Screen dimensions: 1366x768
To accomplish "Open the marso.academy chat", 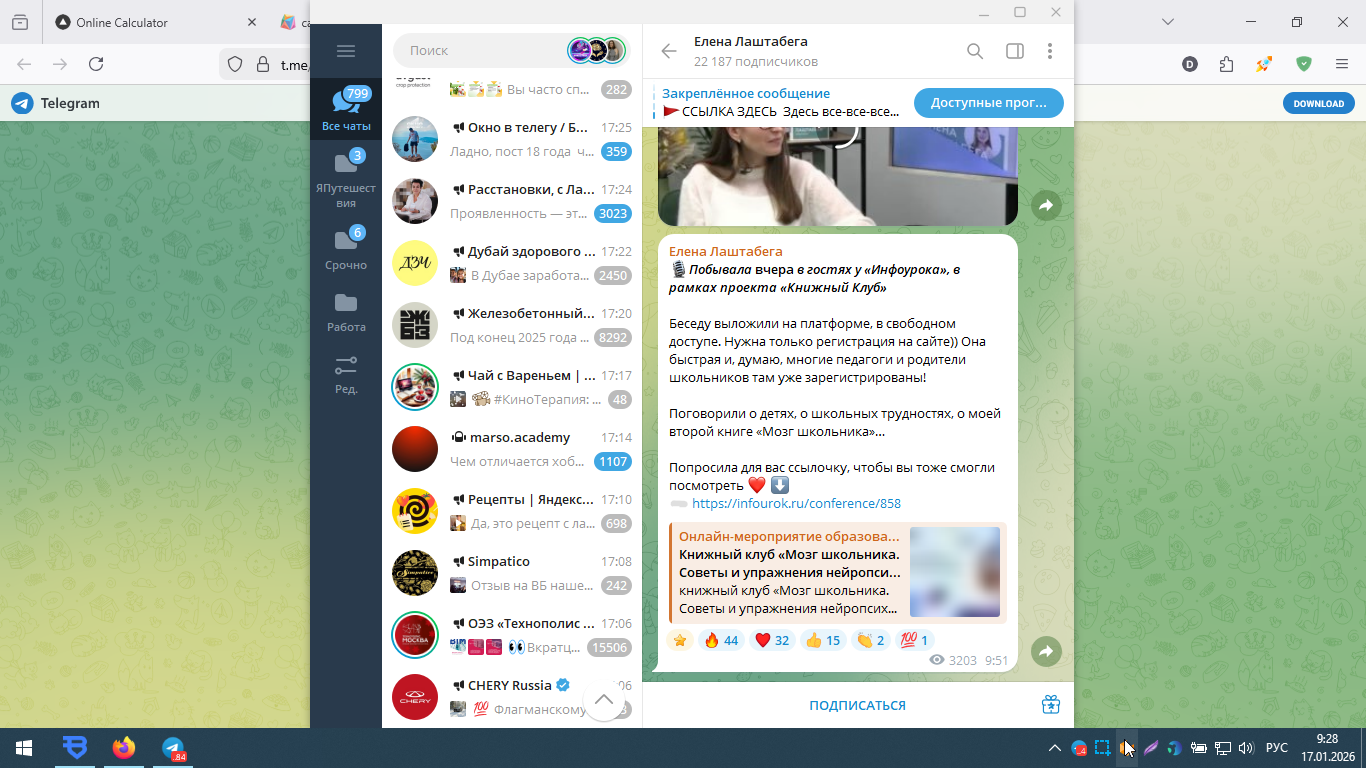I will tap(512, 448).
